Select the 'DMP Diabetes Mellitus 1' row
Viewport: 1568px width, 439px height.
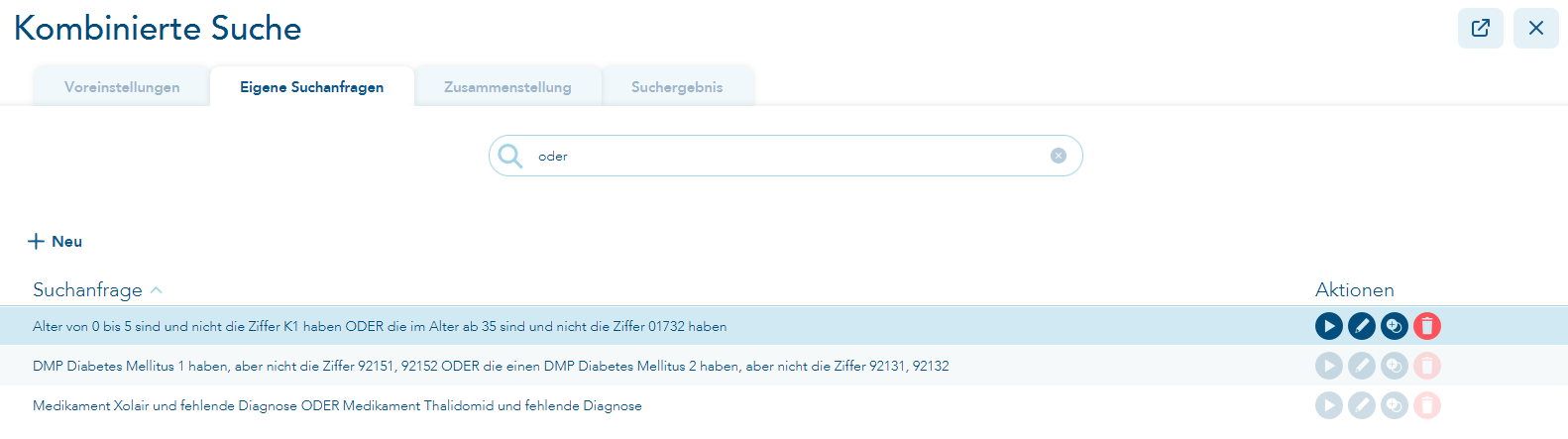coord(784,366)
